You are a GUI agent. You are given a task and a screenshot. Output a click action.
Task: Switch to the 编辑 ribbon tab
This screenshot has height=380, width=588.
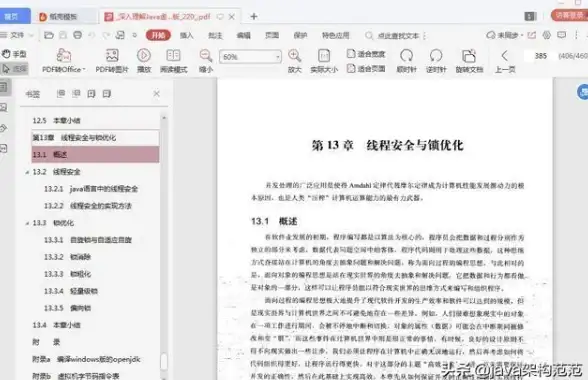pyautogui.click(x=244, y=35)
